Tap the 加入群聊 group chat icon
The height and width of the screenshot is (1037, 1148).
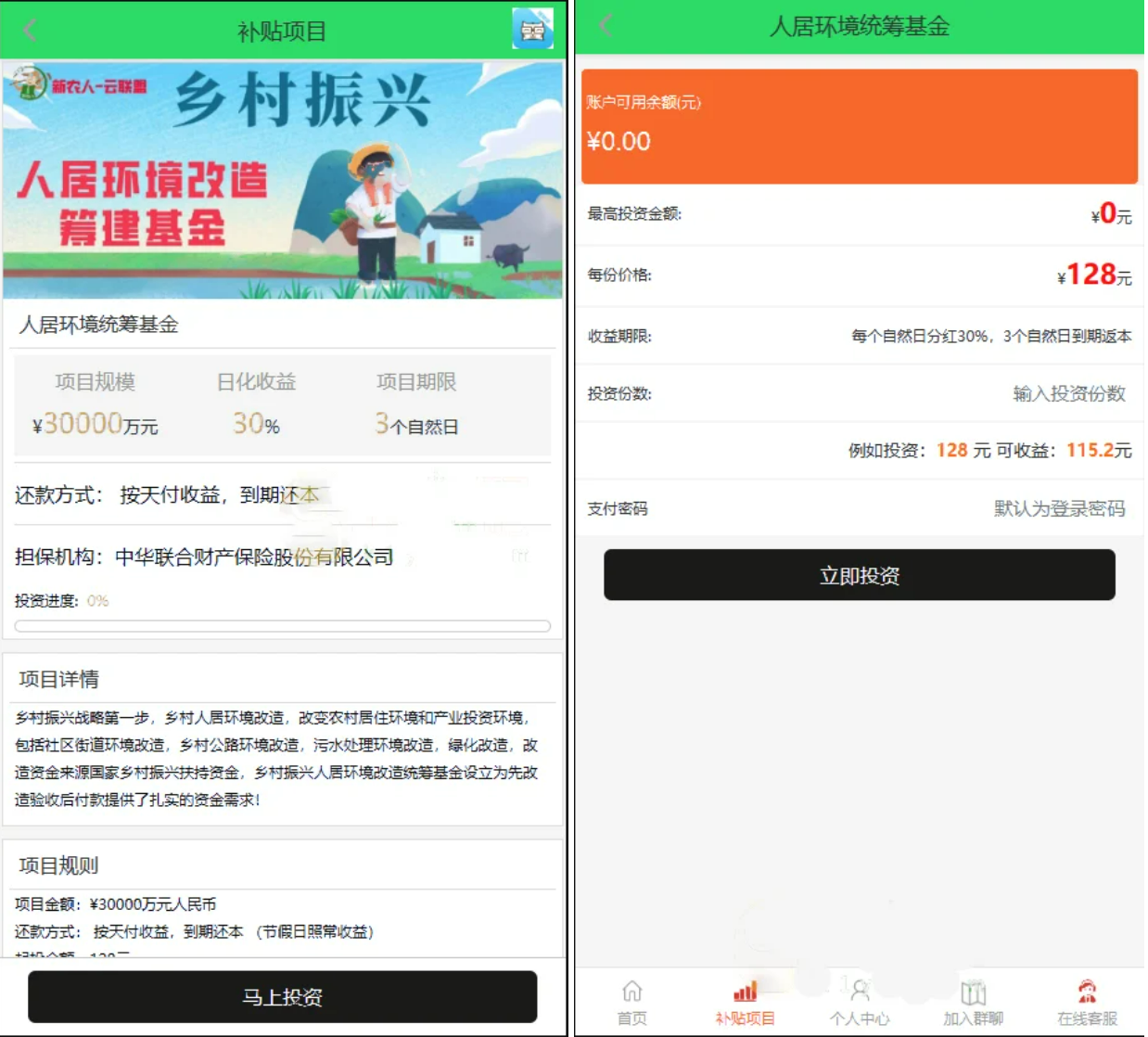974,990
